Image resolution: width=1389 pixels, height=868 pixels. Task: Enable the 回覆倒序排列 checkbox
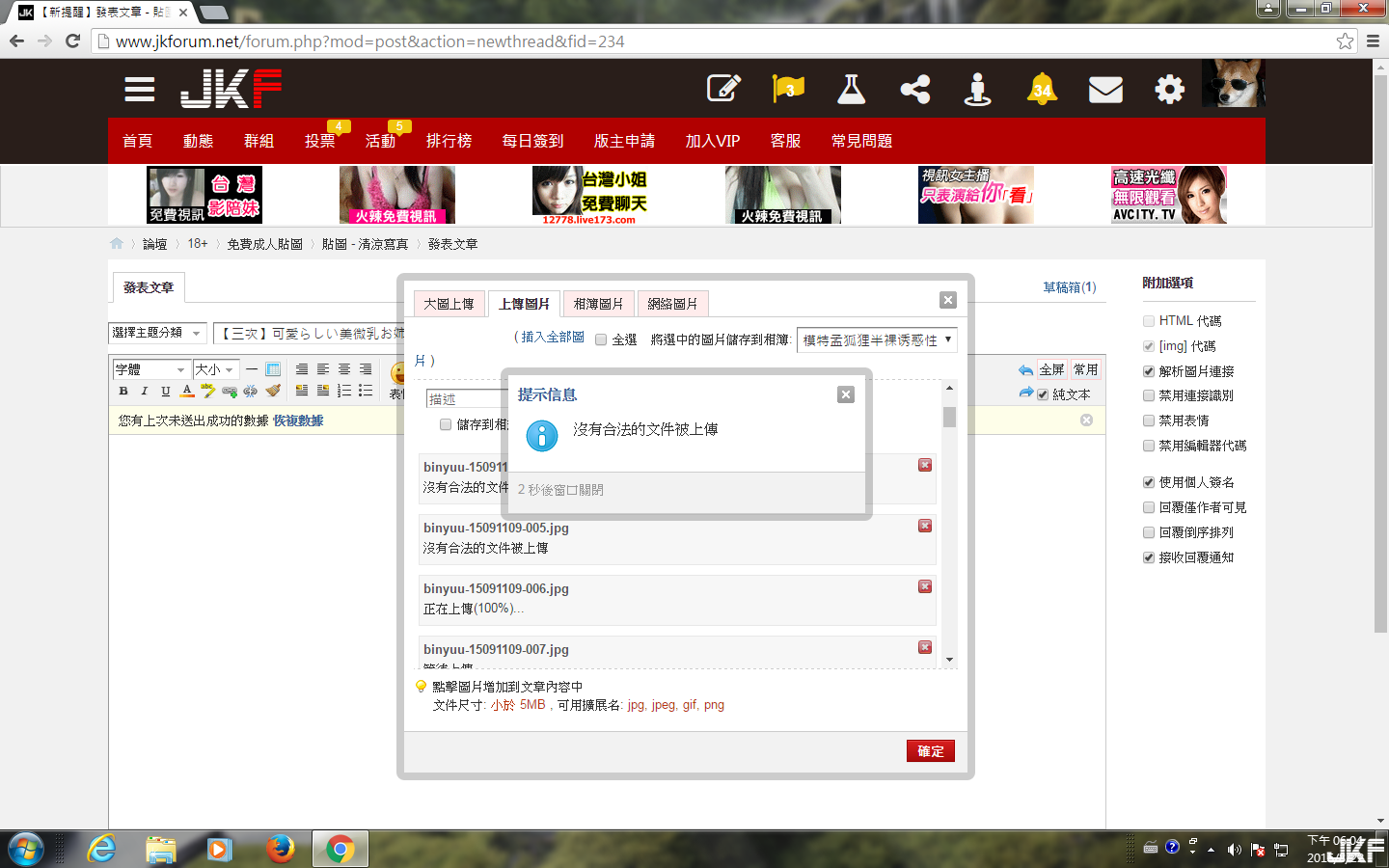(1149, 532)
